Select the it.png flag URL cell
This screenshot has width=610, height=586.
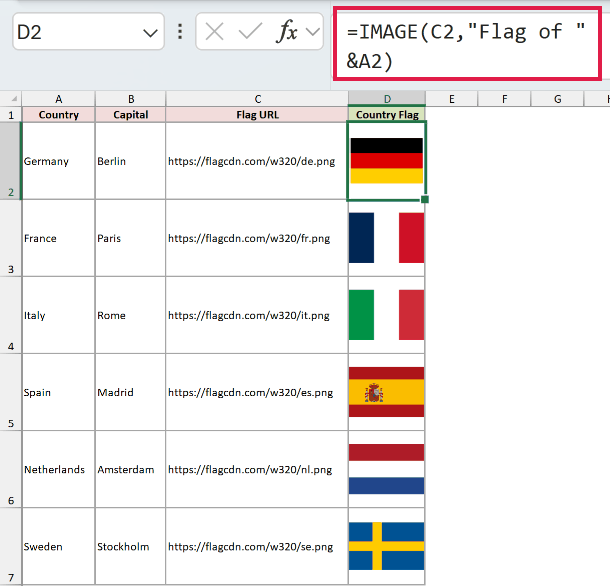[x=257, y=315]
